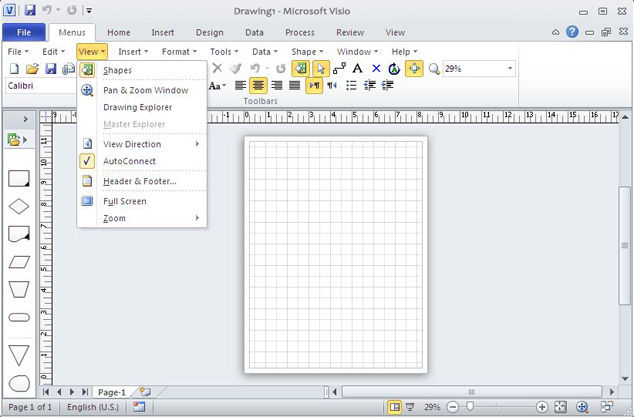The height and width of the screenshot is (417, 634).
Task: Choose Shapes from the View menu
Action: coord(142,70)
